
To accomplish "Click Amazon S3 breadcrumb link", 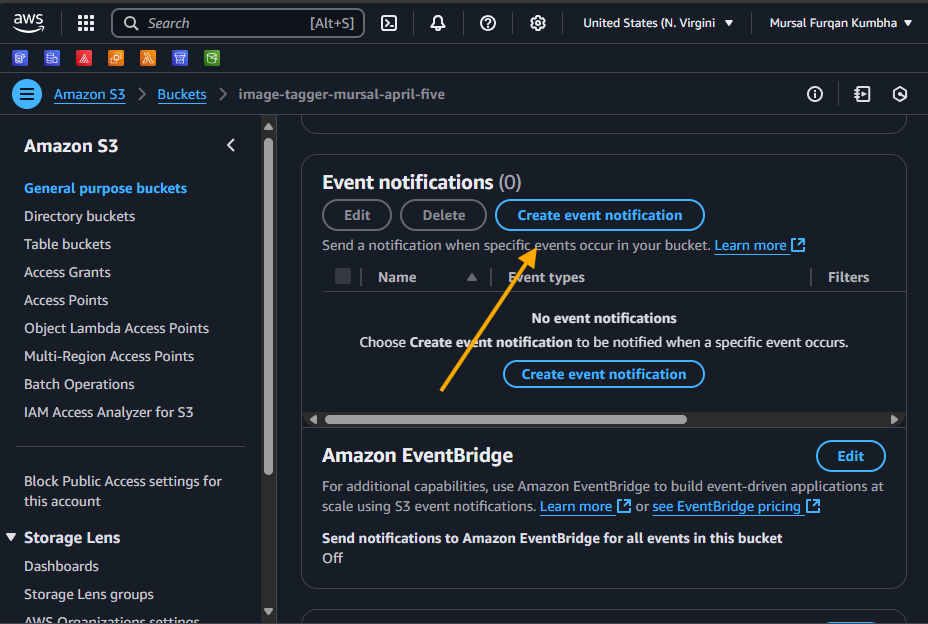I will click(89, 94).
